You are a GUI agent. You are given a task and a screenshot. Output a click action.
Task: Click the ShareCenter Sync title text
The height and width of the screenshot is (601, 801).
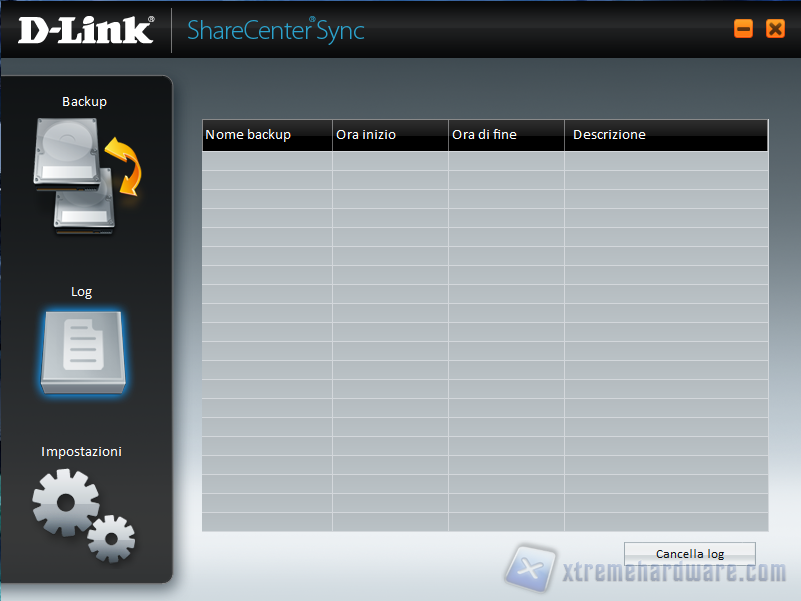(x=276, y=30)
